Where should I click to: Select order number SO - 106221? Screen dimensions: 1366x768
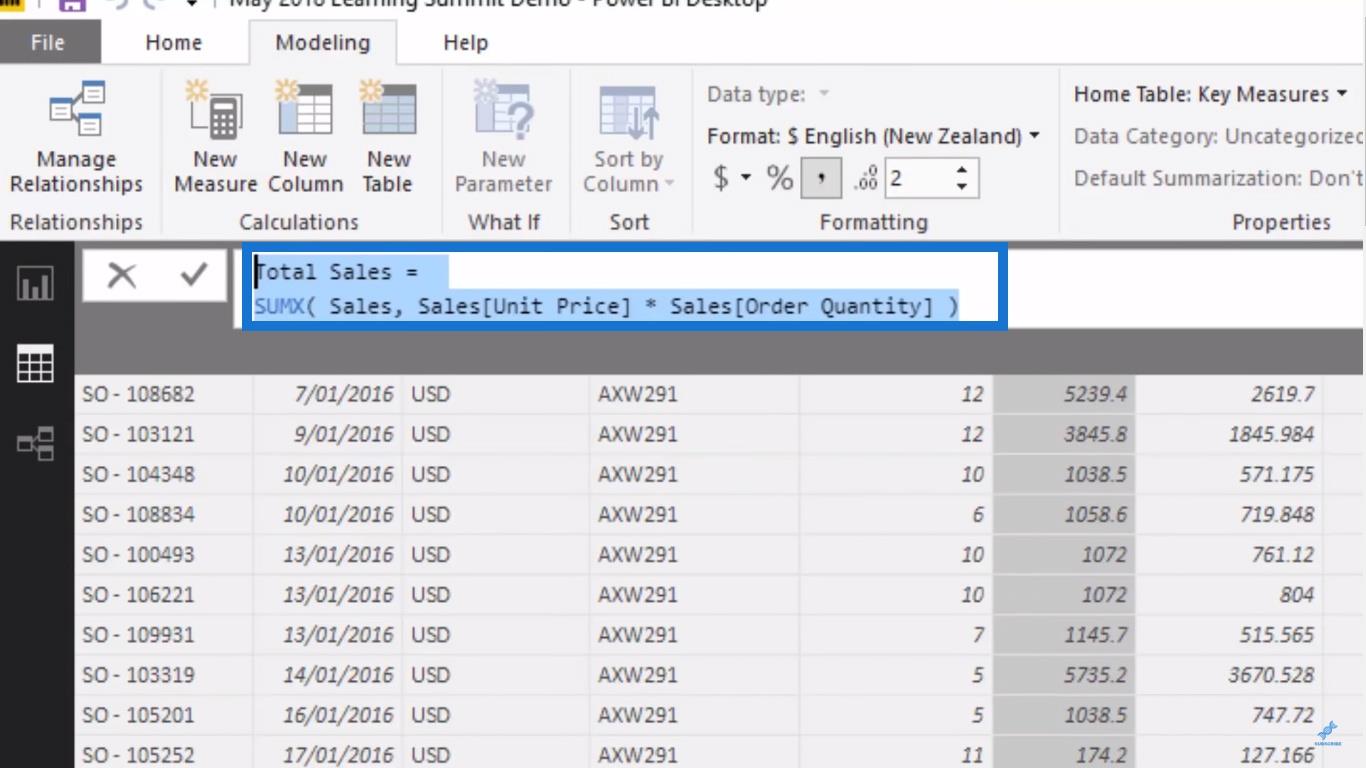pyautogui.click(x=138, y=594)
